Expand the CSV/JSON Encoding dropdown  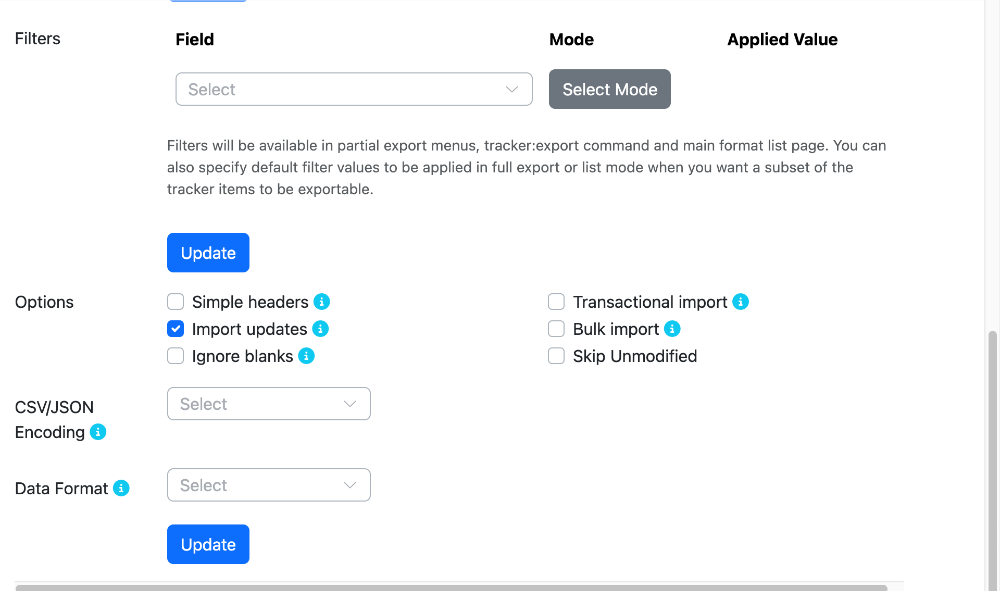tap(268, 404)
